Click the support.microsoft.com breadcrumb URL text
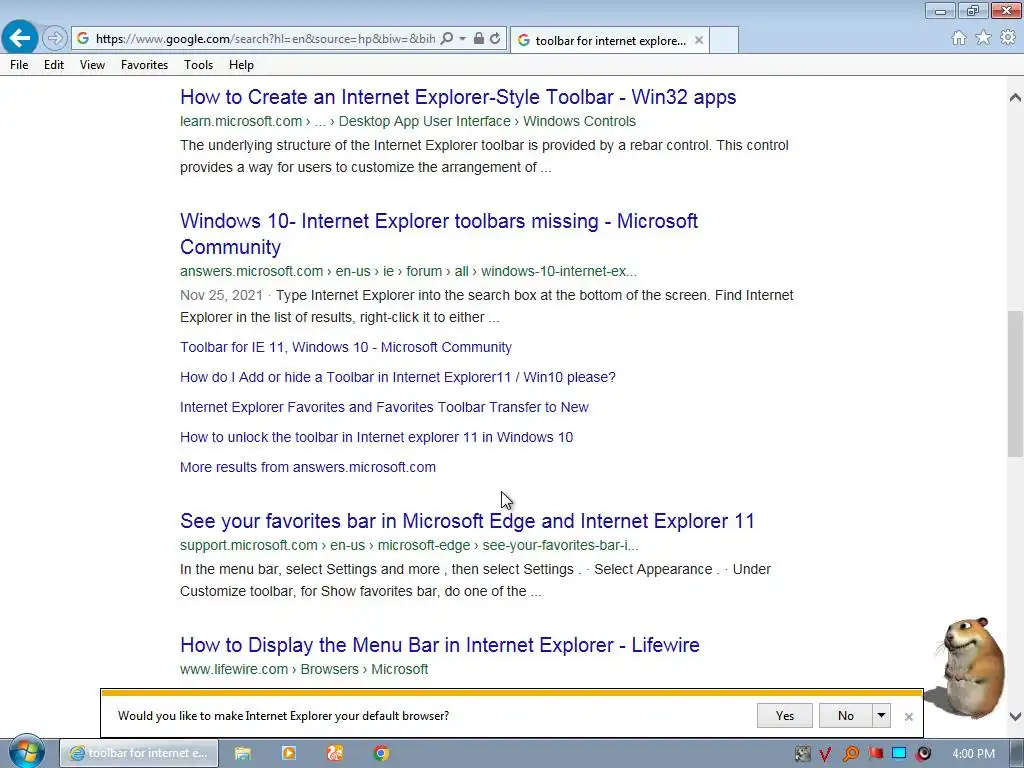The height and width of the screenshot is (768, 1024). [x=409, y=545]
